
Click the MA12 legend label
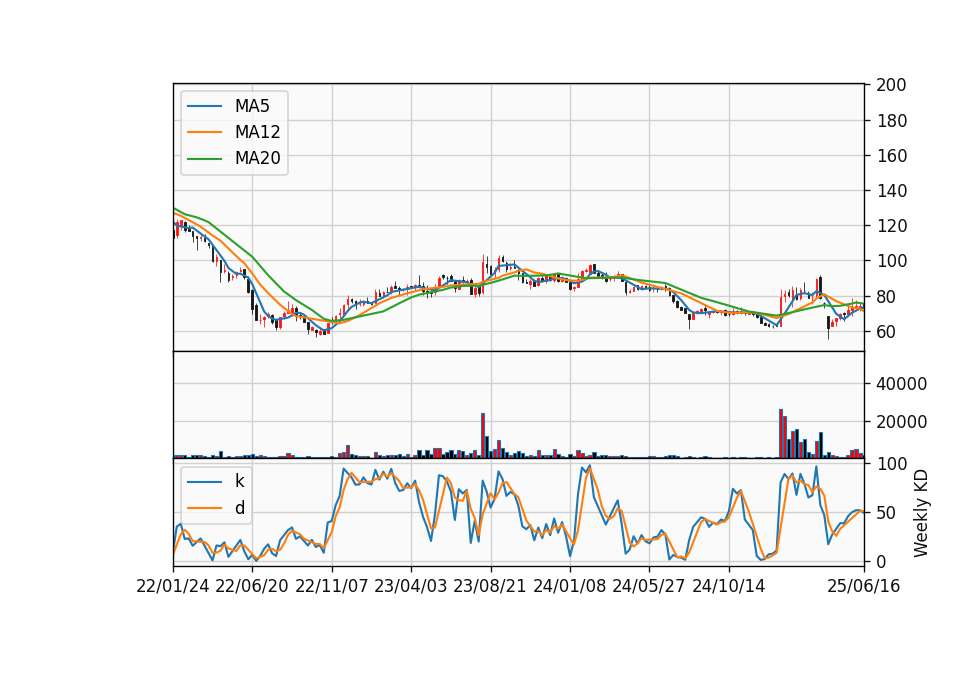tap(257, 132)
